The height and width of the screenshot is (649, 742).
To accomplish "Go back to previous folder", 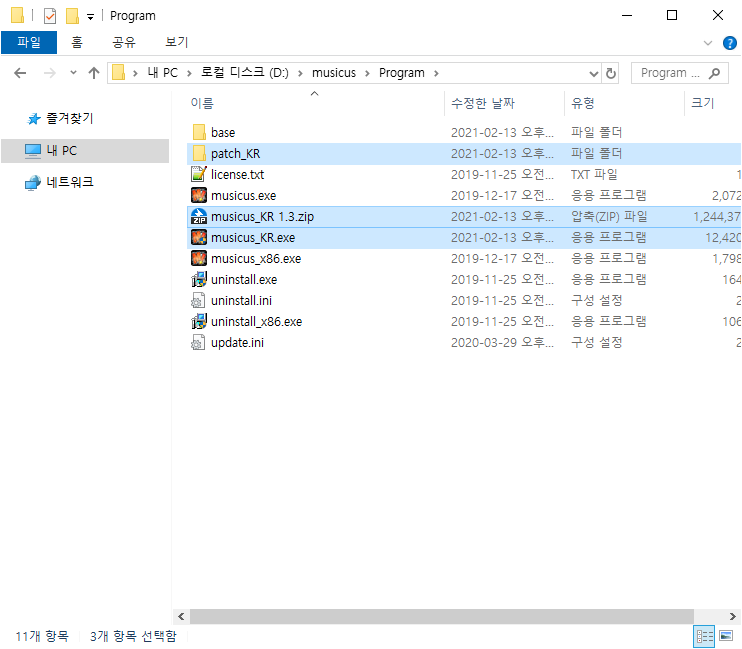I will 20,73.
